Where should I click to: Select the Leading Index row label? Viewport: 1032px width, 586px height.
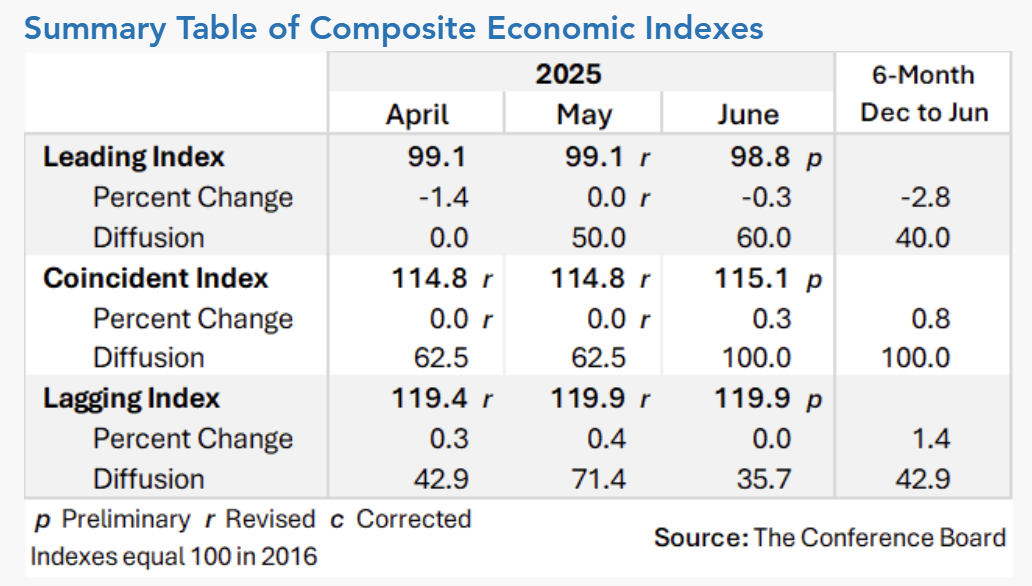pos(134,157)
